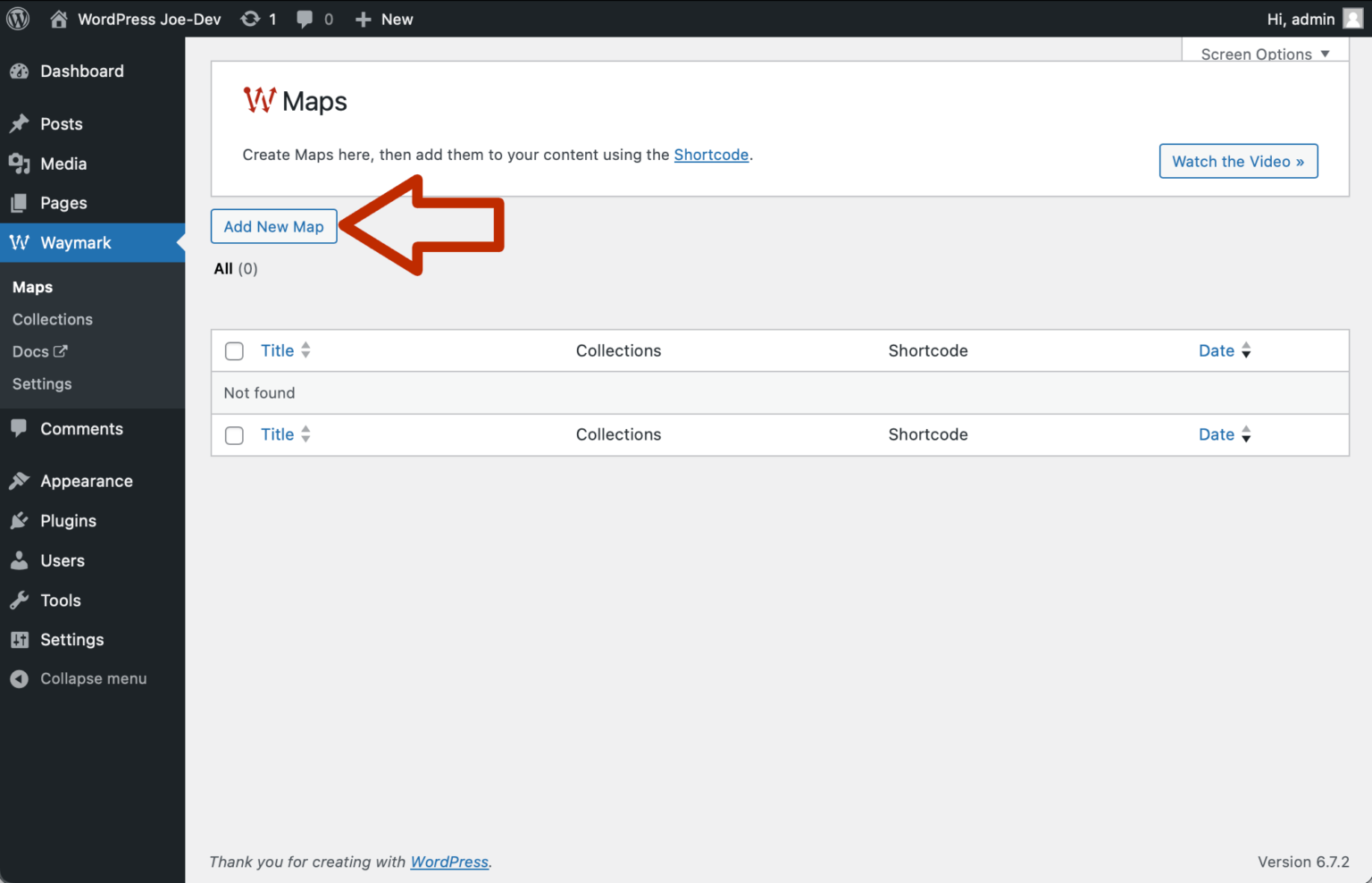Click the Appearance brush icon
Image resolution: width=1372 pixels, height=883 pixels.
pyautogui.click(x=20, y=480)
